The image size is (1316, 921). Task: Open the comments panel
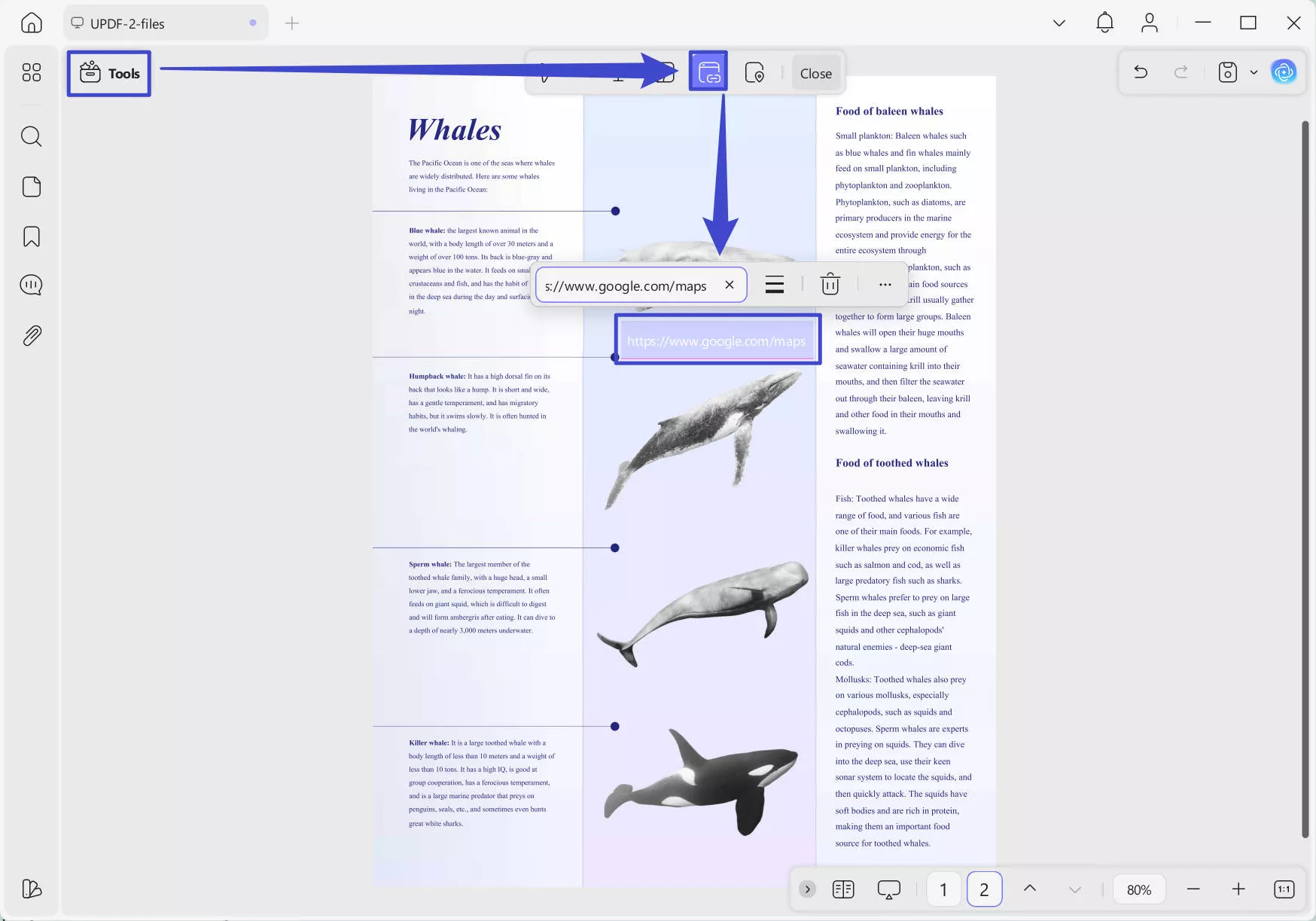(31, 285)
